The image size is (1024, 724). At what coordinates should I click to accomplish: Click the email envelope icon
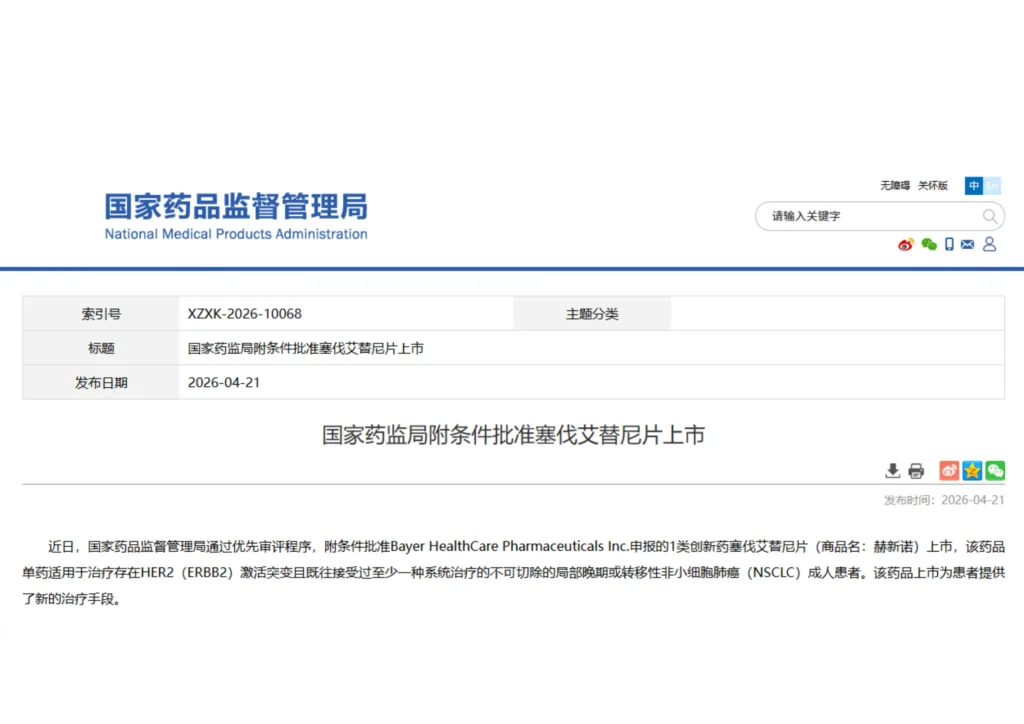(968, 244)
